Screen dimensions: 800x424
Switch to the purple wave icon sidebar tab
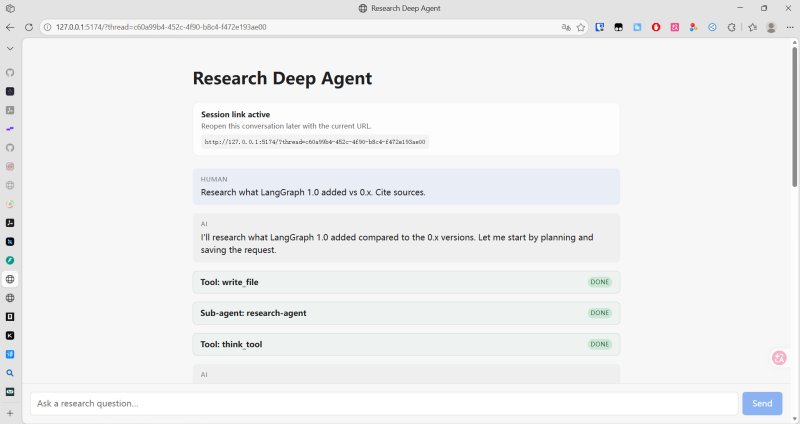click(x=10, y=129)
